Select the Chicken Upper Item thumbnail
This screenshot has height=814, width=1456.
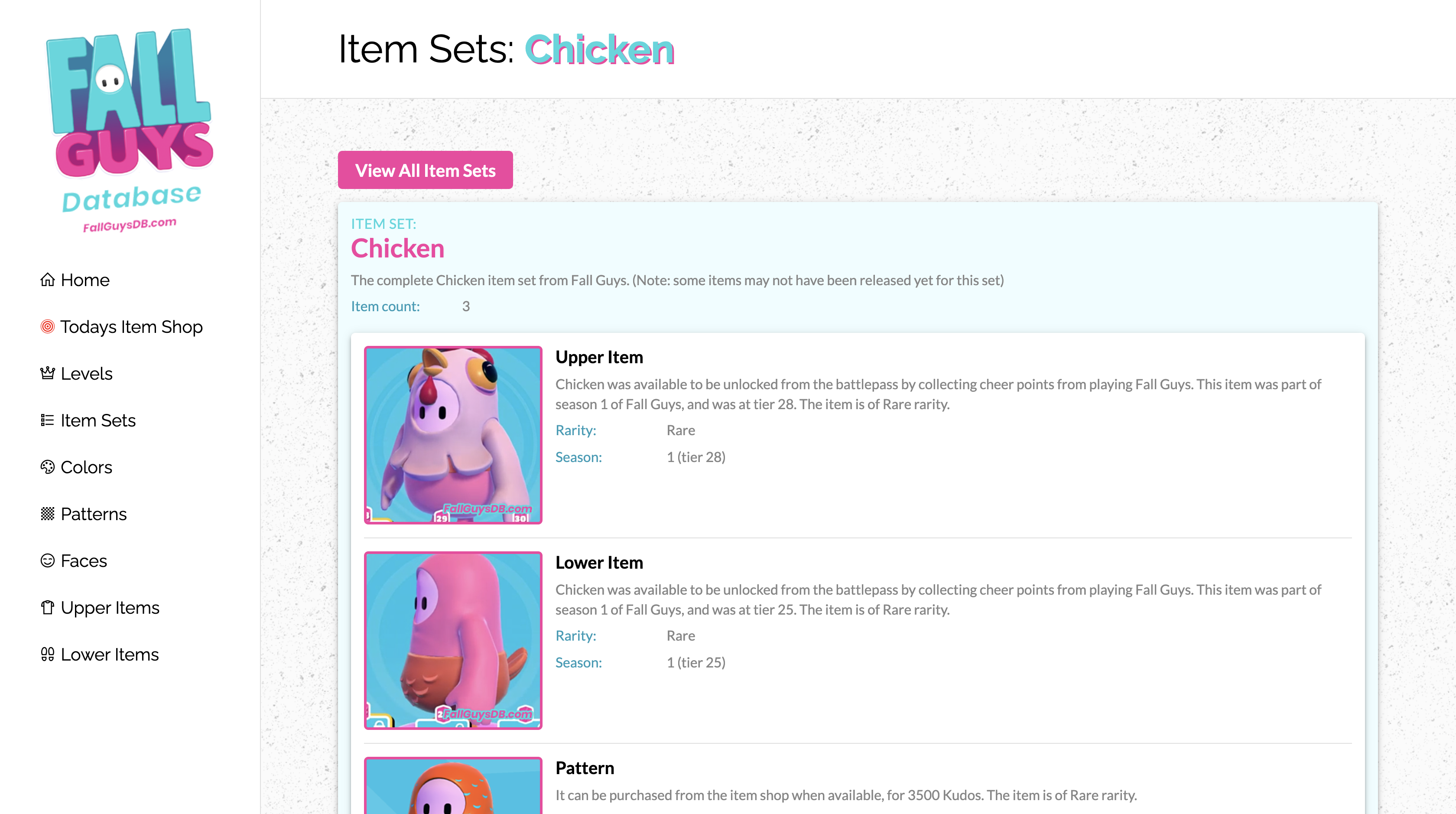pyautogui.click(x=453, y=435)
